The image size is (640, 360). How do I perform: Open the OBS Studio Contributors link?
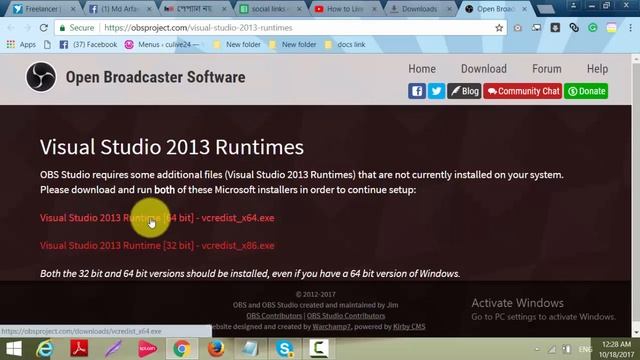pos(346,316)
